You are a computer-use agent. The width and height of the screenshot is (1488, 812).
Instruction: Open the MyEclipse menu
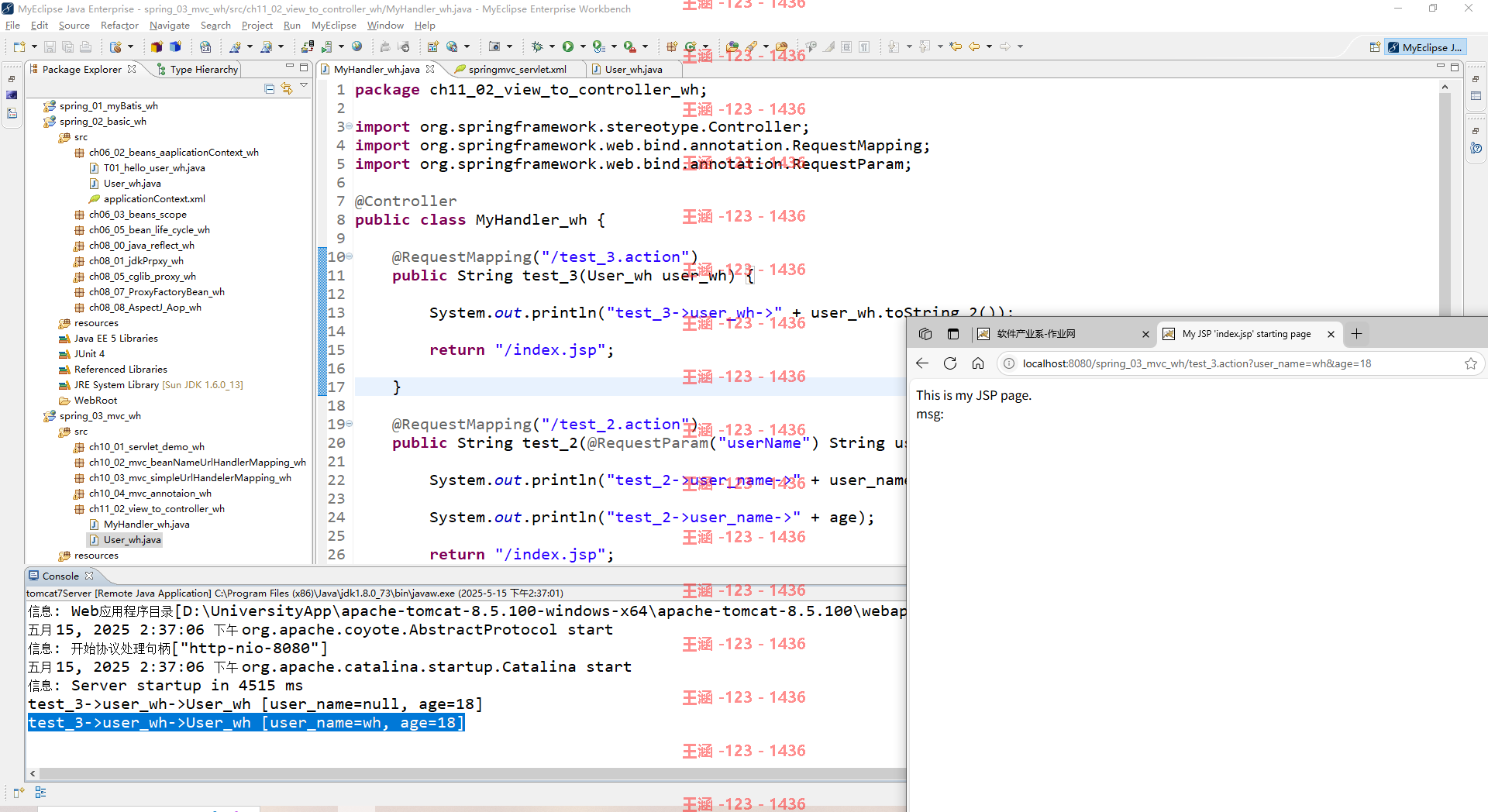(x=334, y=26)
